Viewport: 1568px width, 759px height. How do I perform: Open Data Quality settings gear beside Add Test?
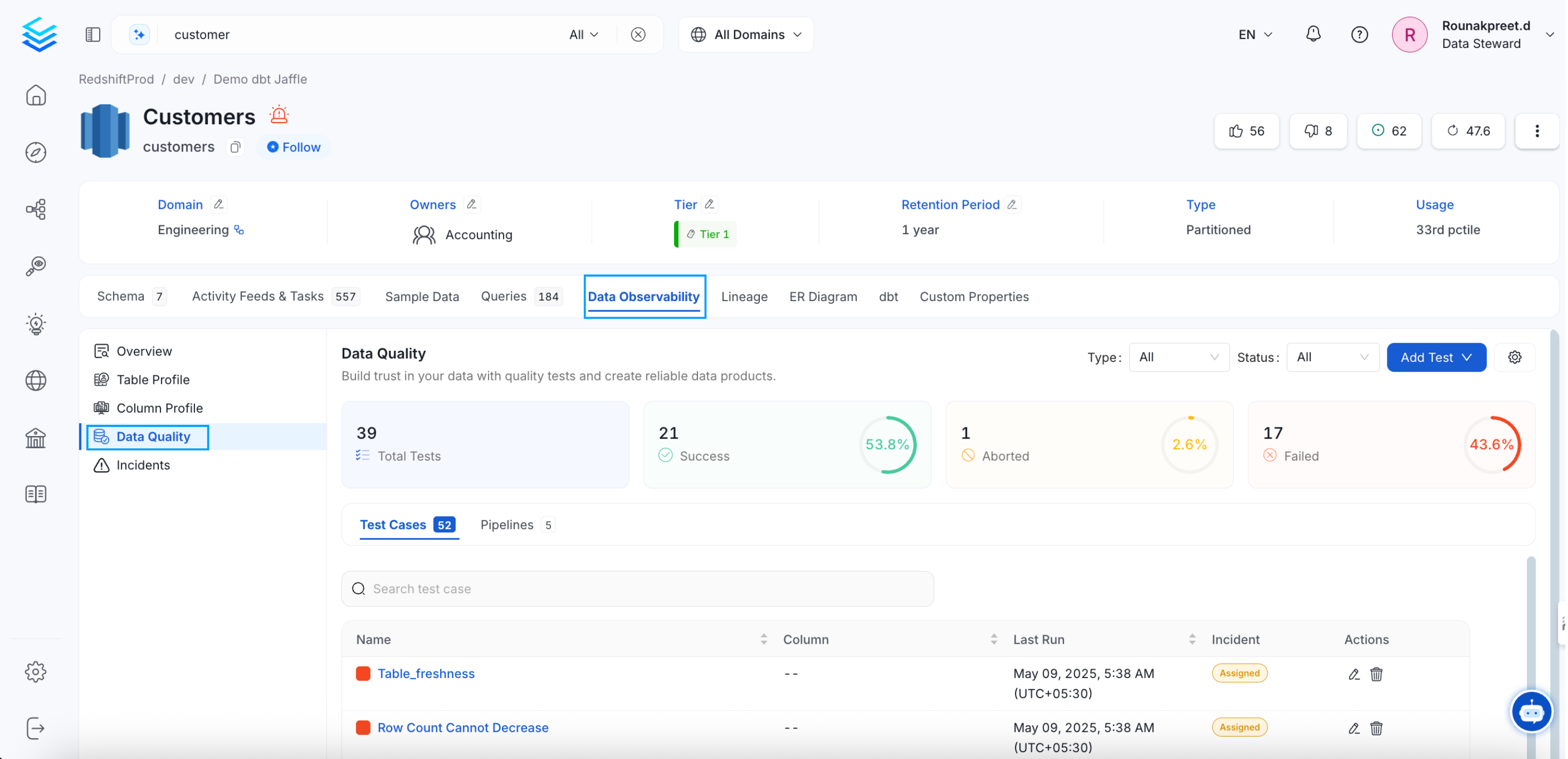(1515, 357)
